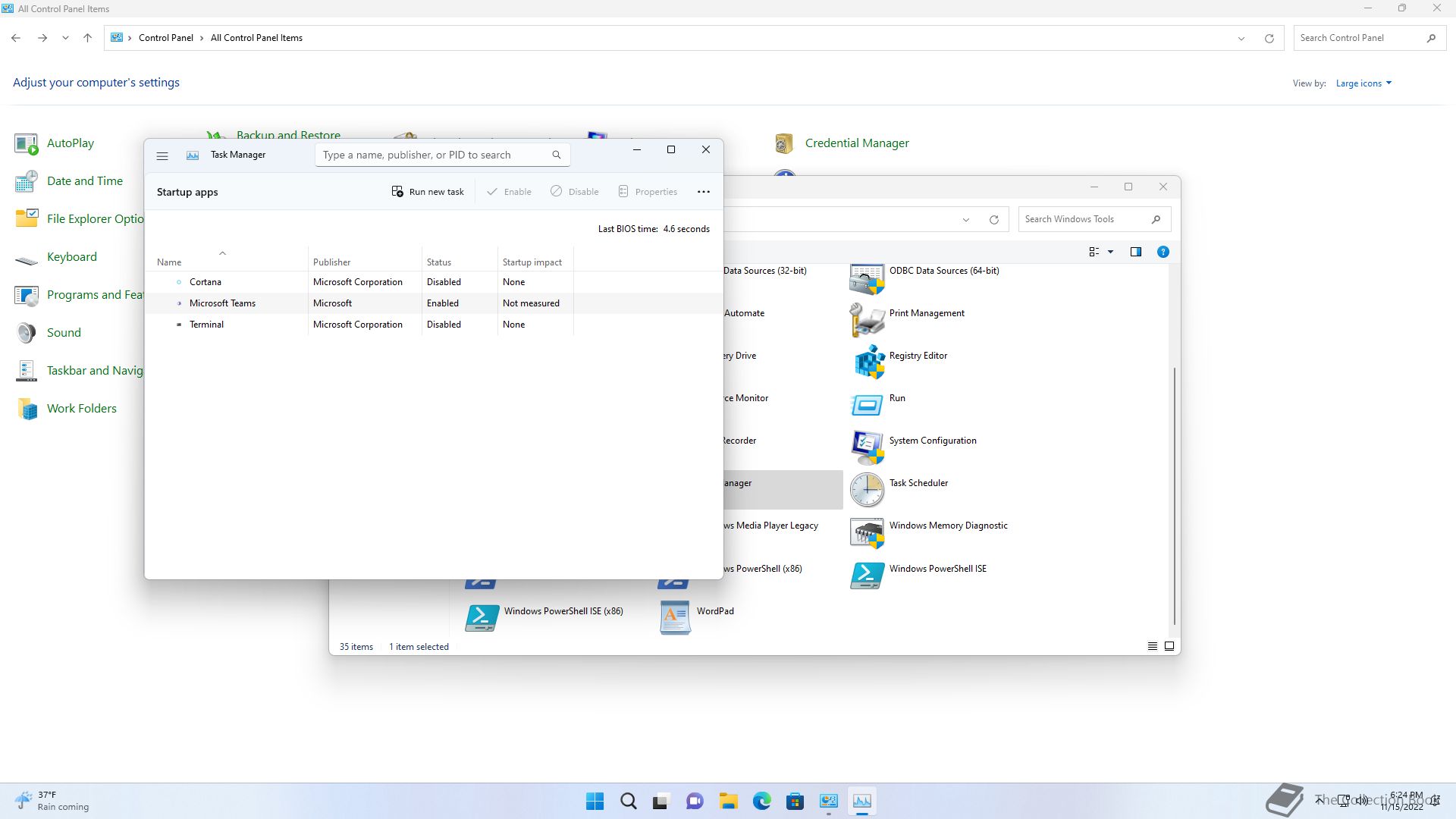Expand Windows Tools address dropdown
This screenshot has width=1456, height=819.
coord(965,219)
